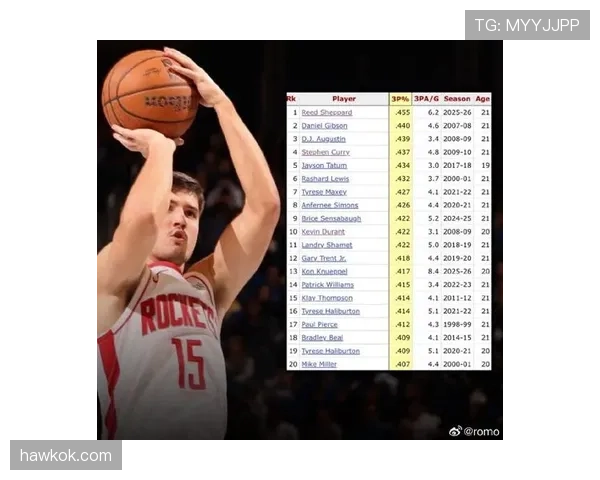Open the Landry Shamet link
The height and width of the screenshot is (480, 600).
point(326,245)
